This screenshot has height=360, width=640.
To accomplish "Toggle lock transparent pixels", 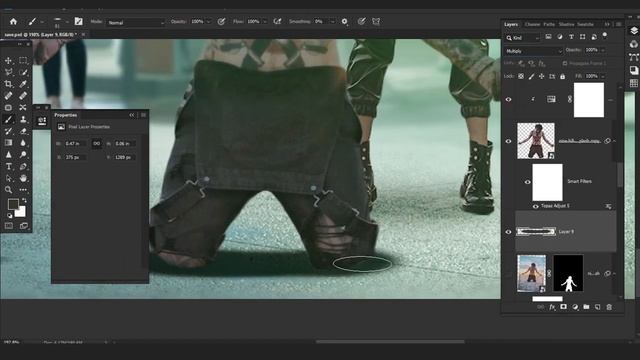I will tap(521, 76).
